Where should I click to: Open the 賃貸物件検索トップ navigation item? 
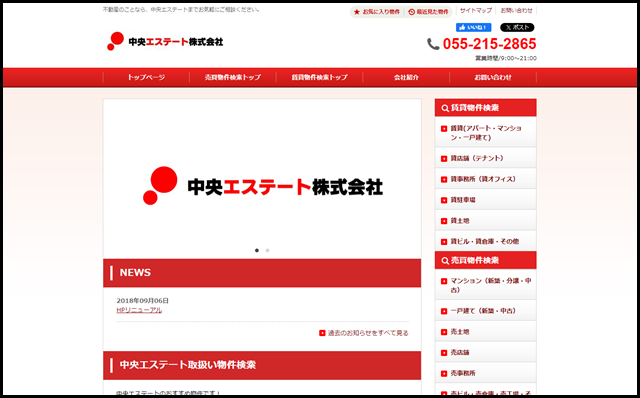pos(319,77)
